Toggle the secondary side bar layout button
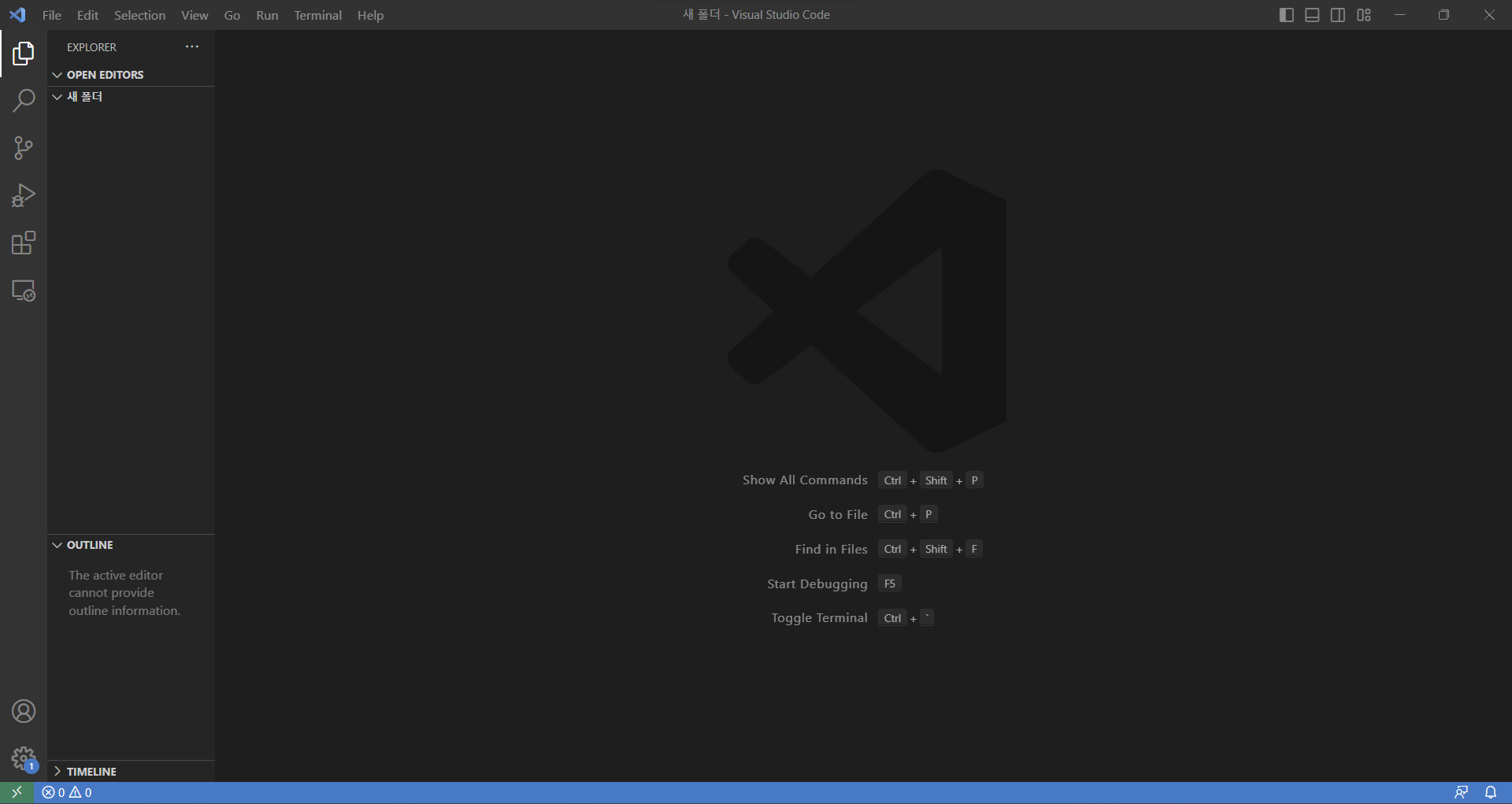Image resolution: width=1512 pixels, height=804 pixels. [1338, 15]
